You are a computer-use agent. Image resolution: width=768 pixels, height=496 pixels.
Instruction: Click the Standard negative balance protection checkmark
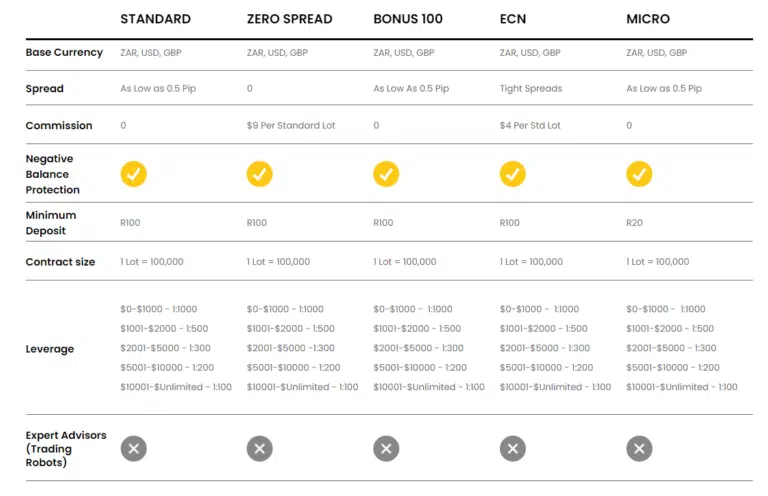click(134, 174)
